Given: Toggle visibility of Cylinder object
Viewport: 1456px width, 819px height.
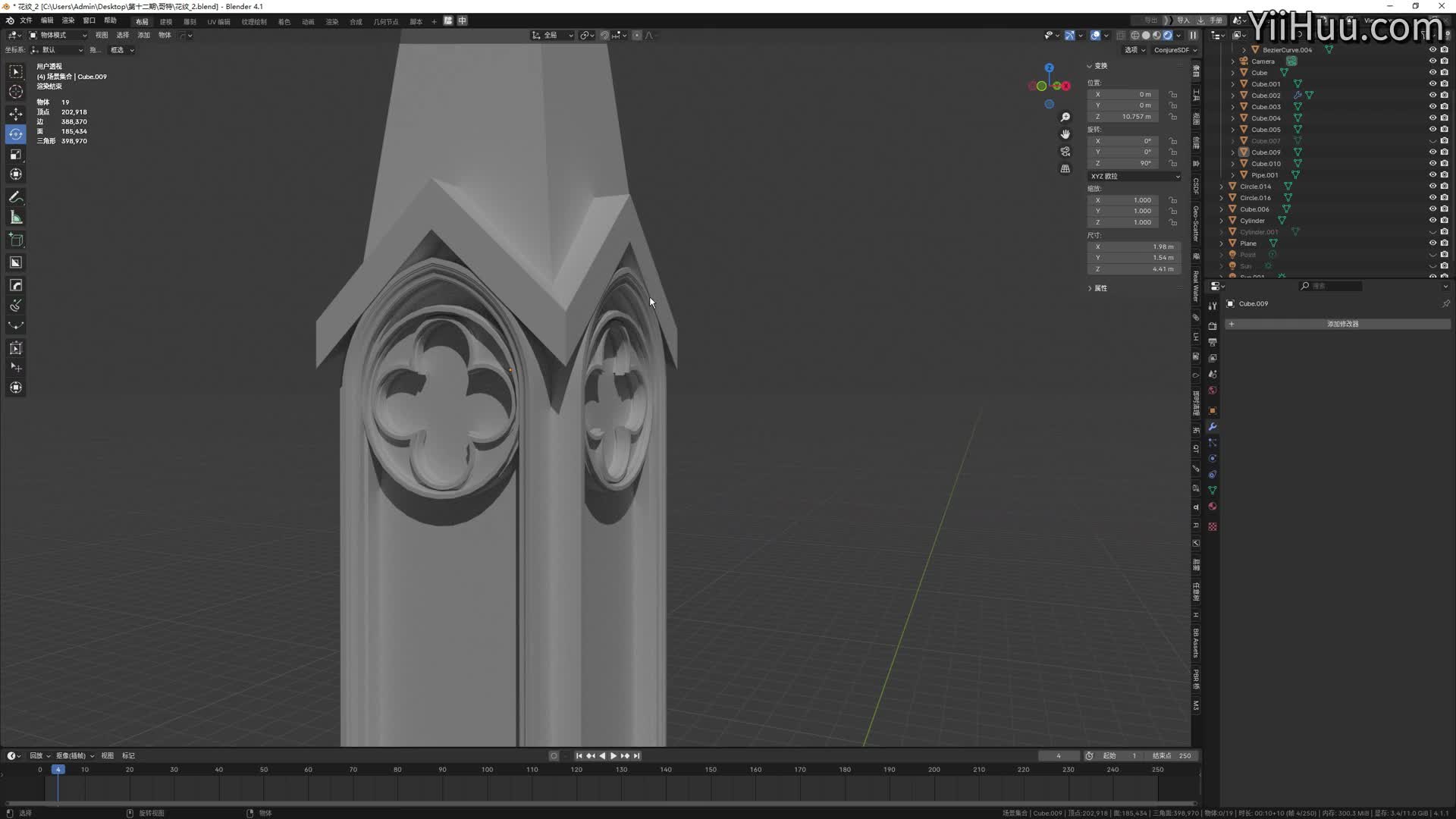Looking at the screenshot, I should click(x=1432, y=221).
